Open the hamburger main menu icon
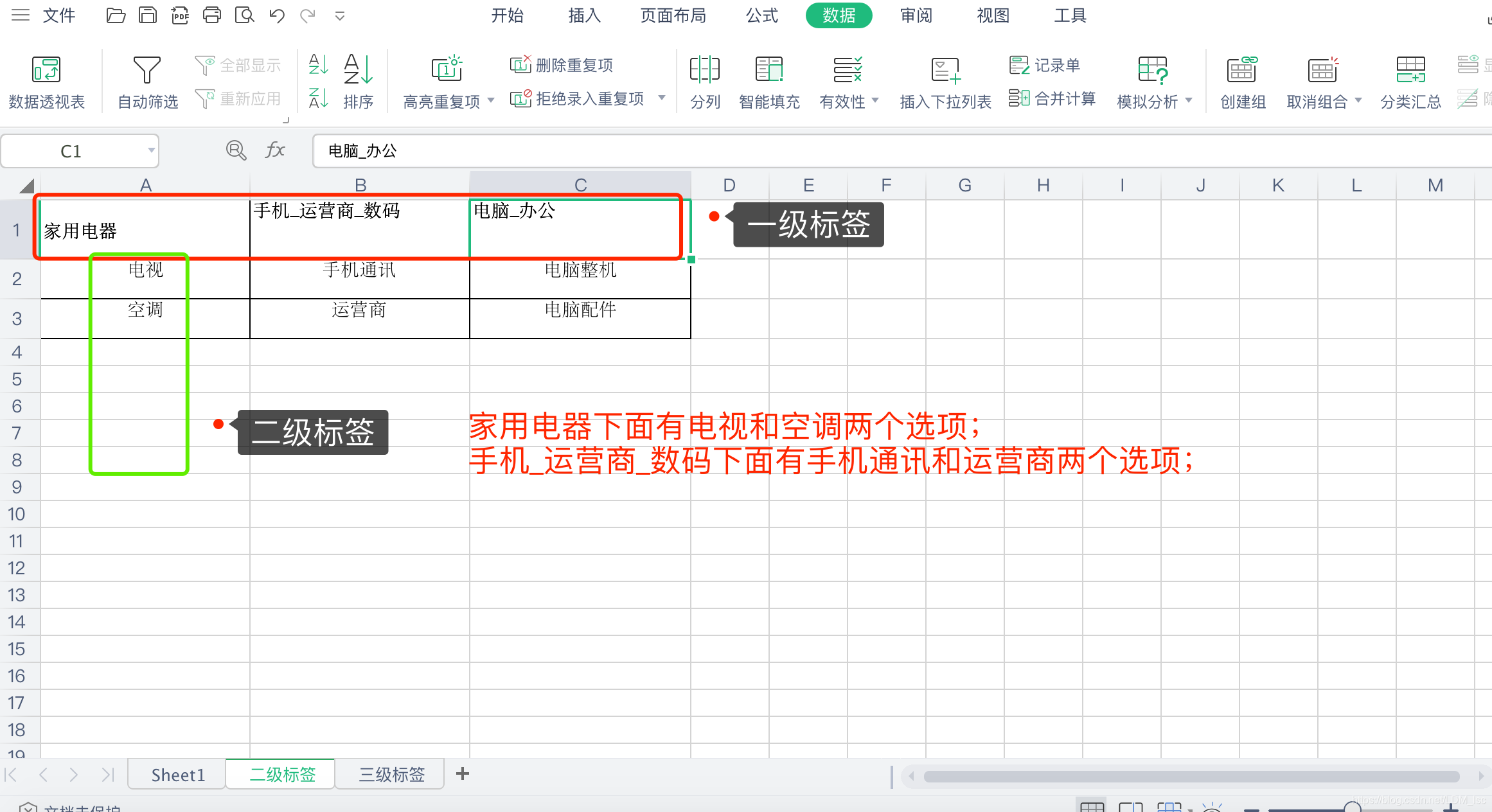Viewport: 1492px width, 812px height. tap(21, 15)
